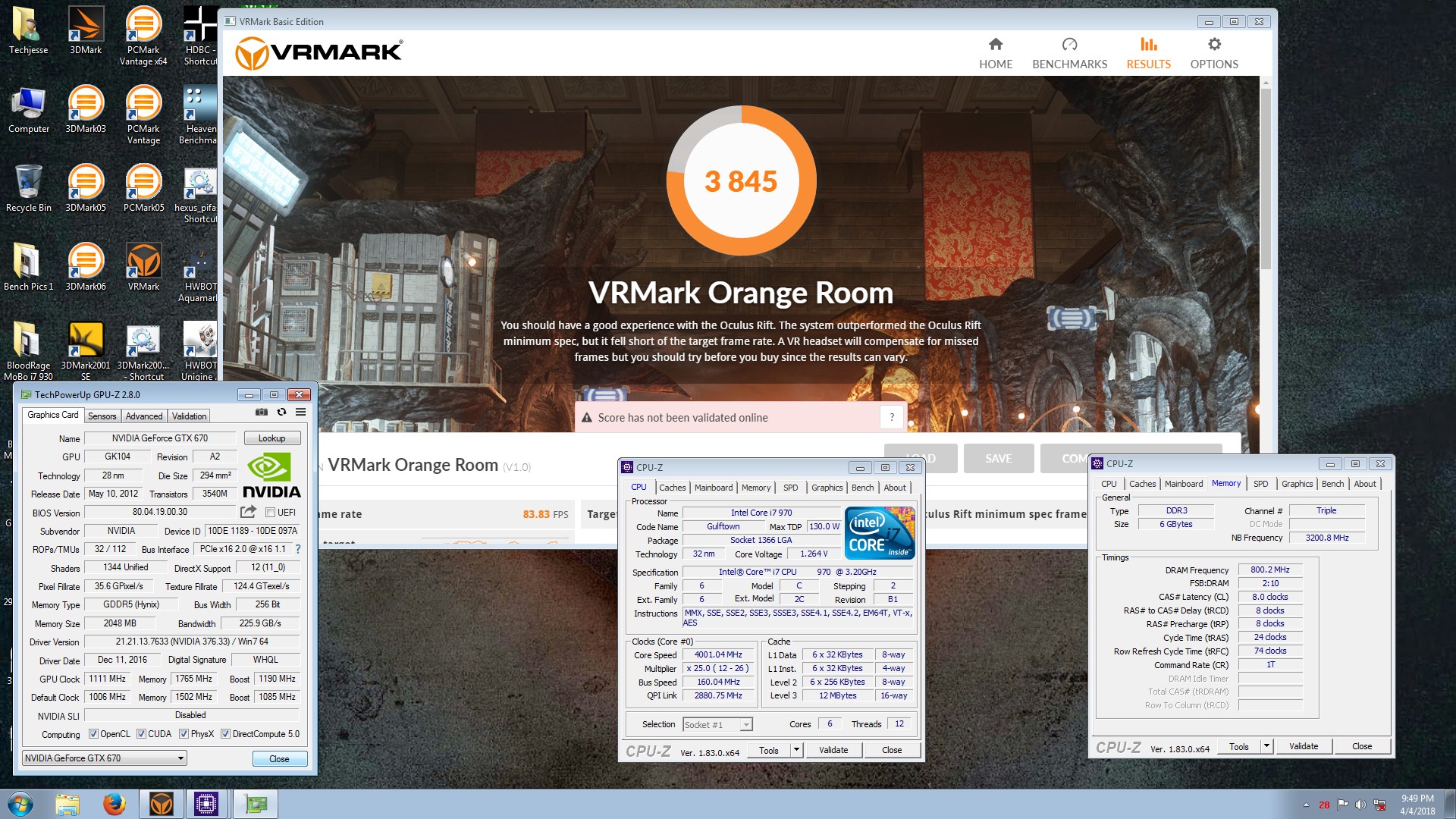
Task: Click Close button in GPU-Z
Action: (279, 759)
